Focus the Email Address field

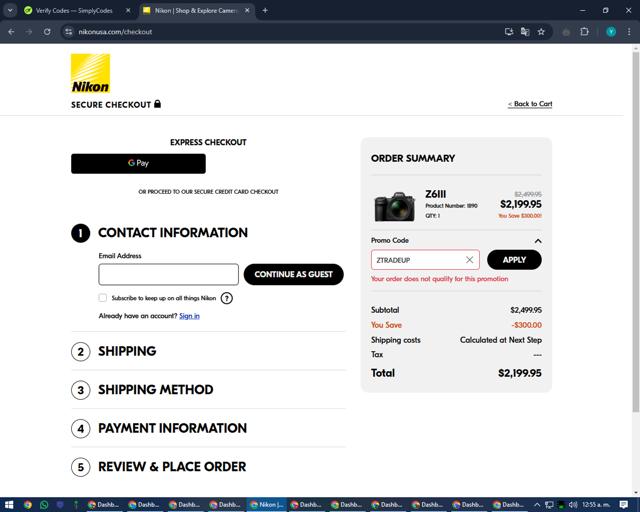[169, 274]
